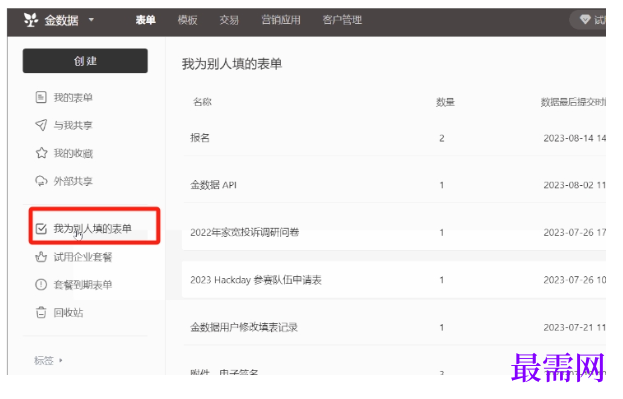The height and width of the screenshot is (399, 623).
Task: Click the 金数据 logo icon
Action: 31,19
